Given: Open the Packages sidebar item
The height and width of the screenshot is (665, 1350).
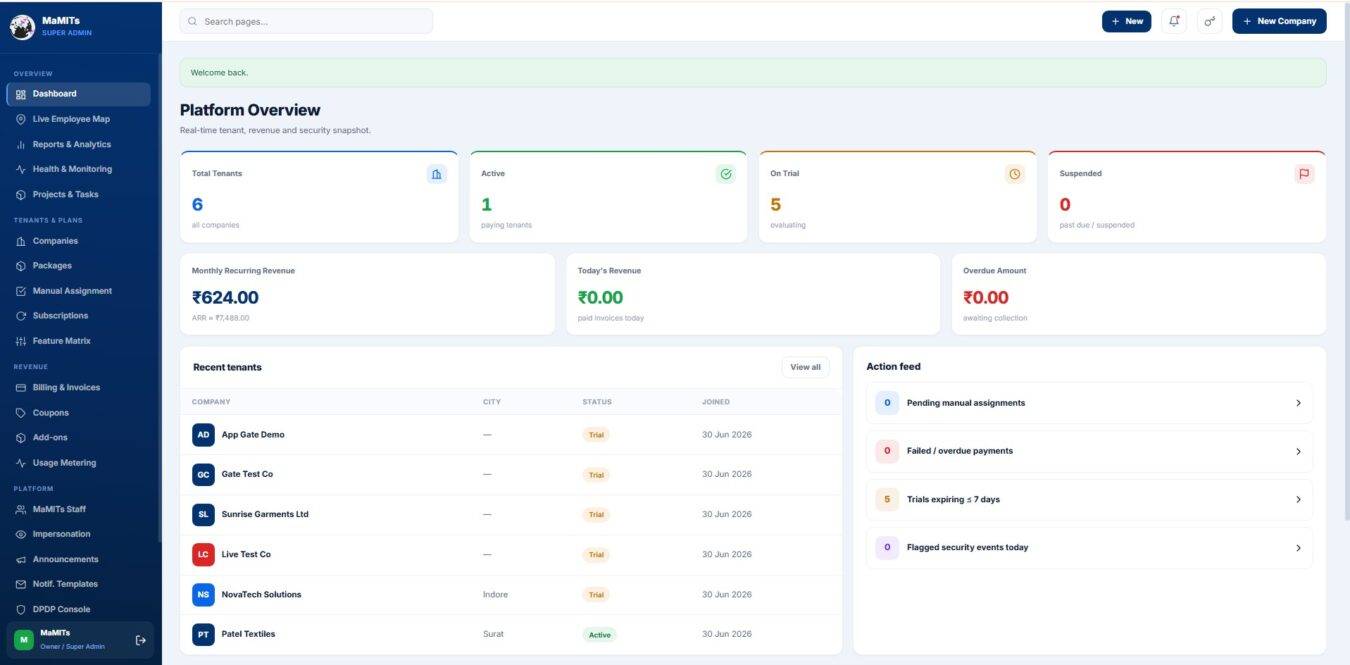Looking at the screenshot, I should (x=78, y=266).
